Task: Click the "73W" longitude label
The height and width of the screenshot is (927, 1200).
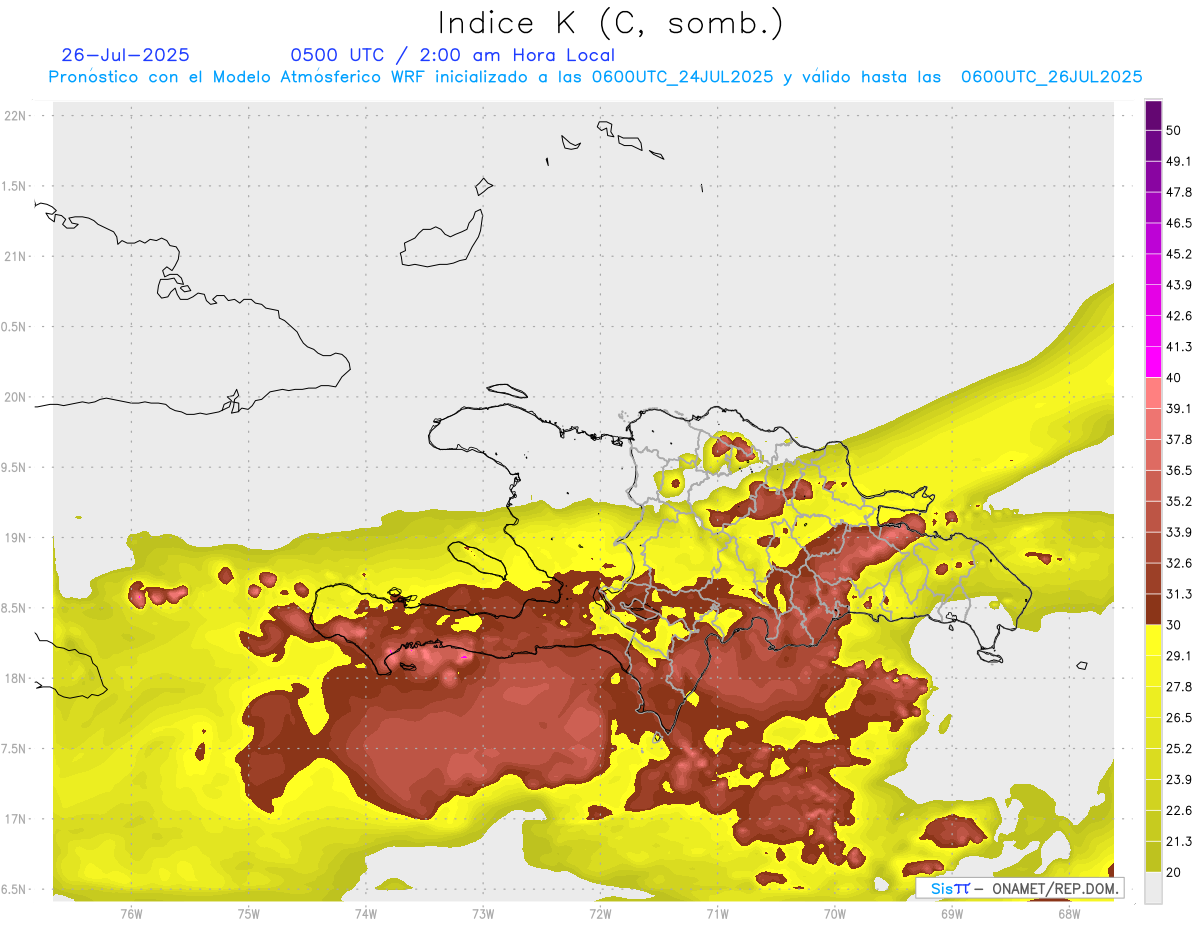Action: click(x=483, y=913)
